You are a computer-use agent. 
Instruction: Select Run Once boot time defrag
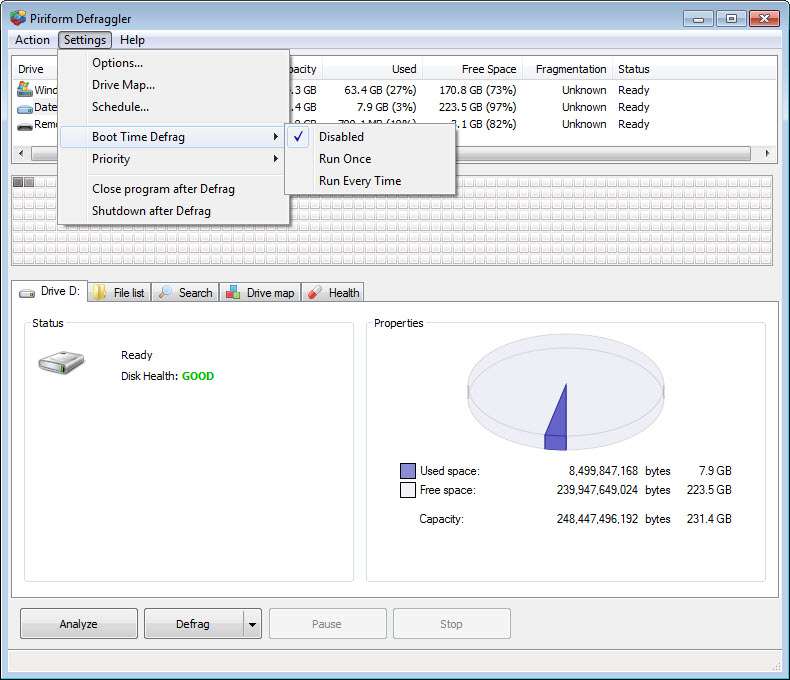[370, 159]
